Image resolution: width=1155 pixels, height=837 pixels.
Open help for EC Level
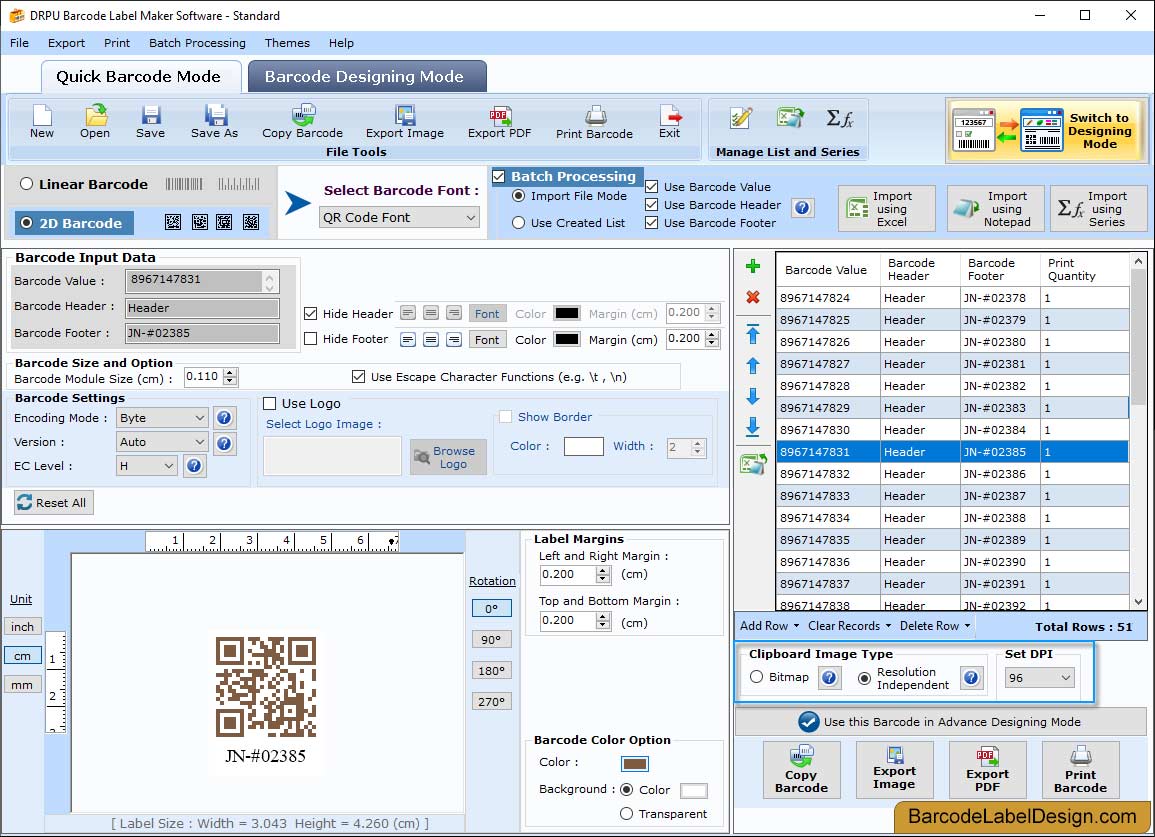coord(194,466)
